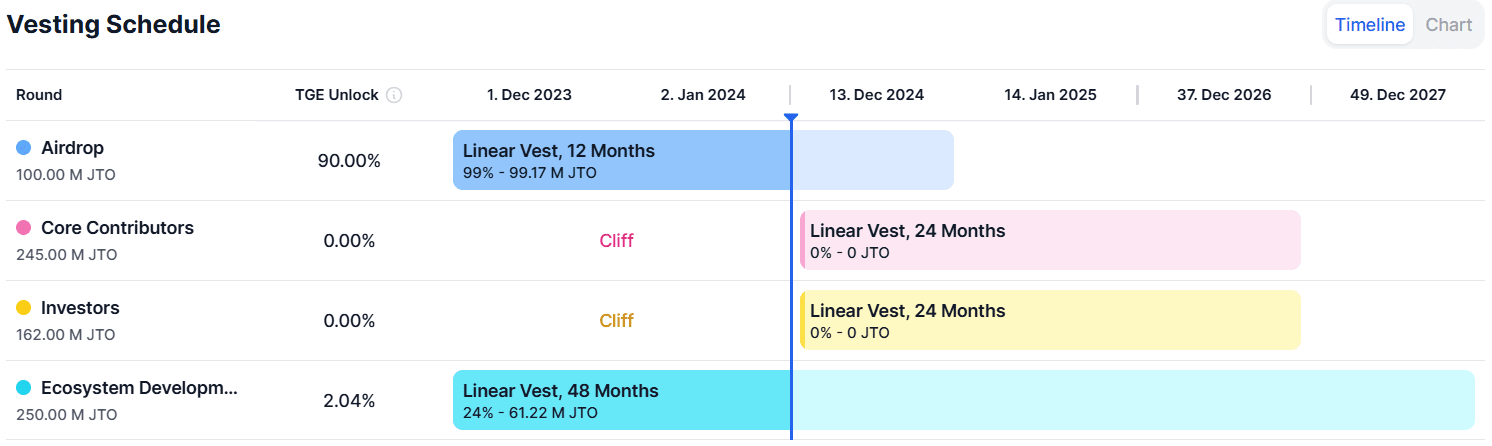Click the yellow Investors round dot
Screen dimensions: 1492x446
pyautogui.click(x=24, y=308)
